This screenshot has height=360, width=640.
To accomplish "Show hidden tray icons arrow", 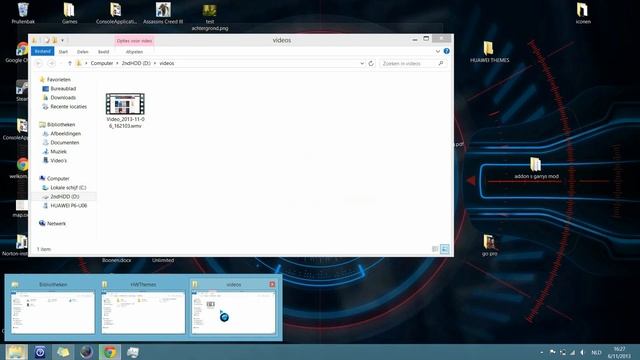I will coord(542,352).
